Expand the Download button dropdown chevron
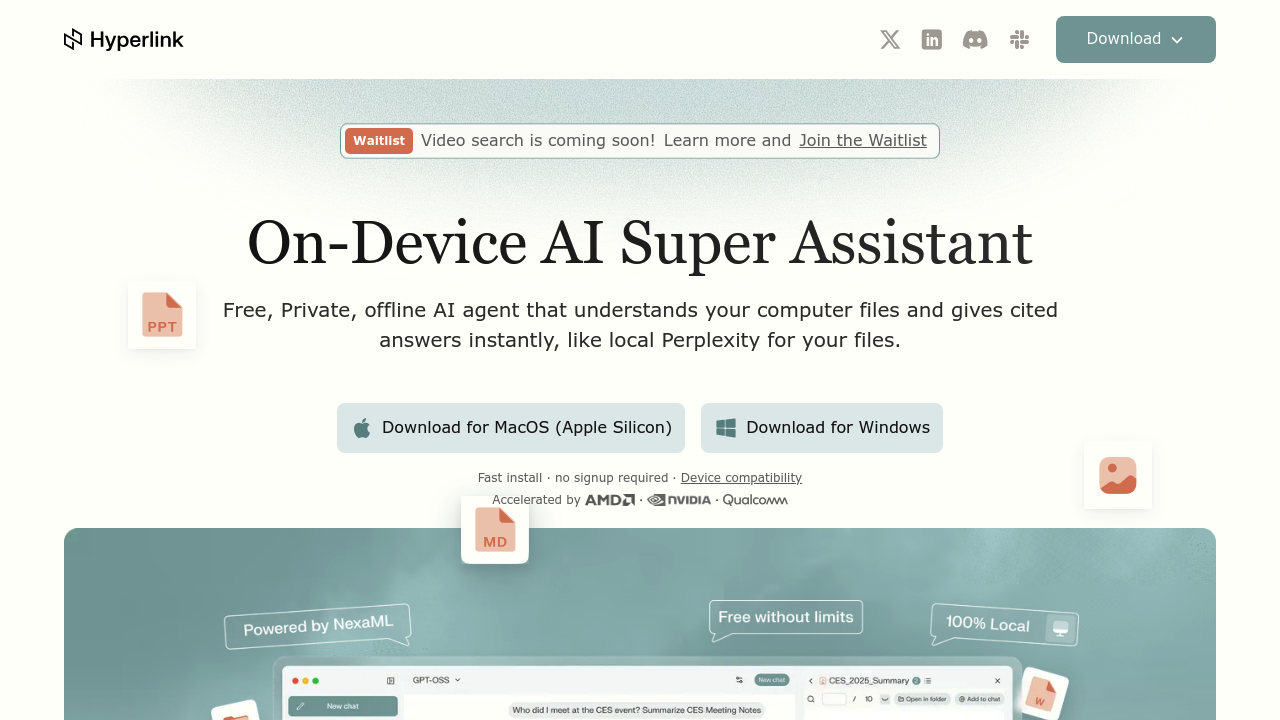This screenshot has width=1280, height=720. [1178, 39]
